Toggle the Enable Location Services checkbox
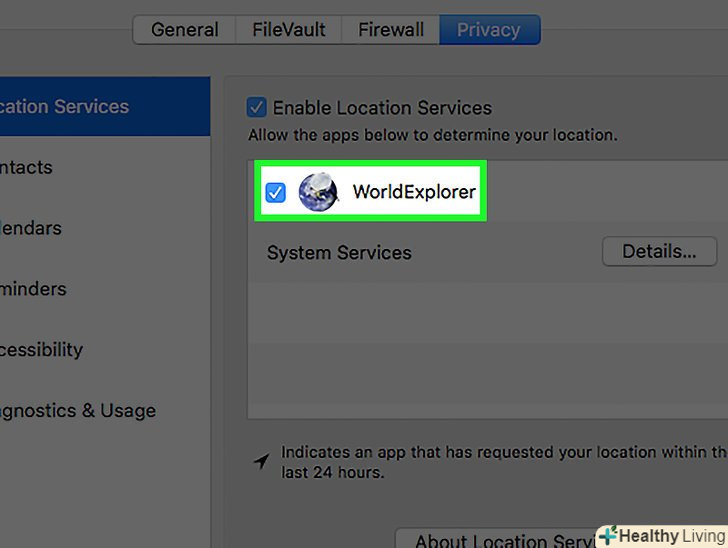728x548 pixels. tap(257, 108)
